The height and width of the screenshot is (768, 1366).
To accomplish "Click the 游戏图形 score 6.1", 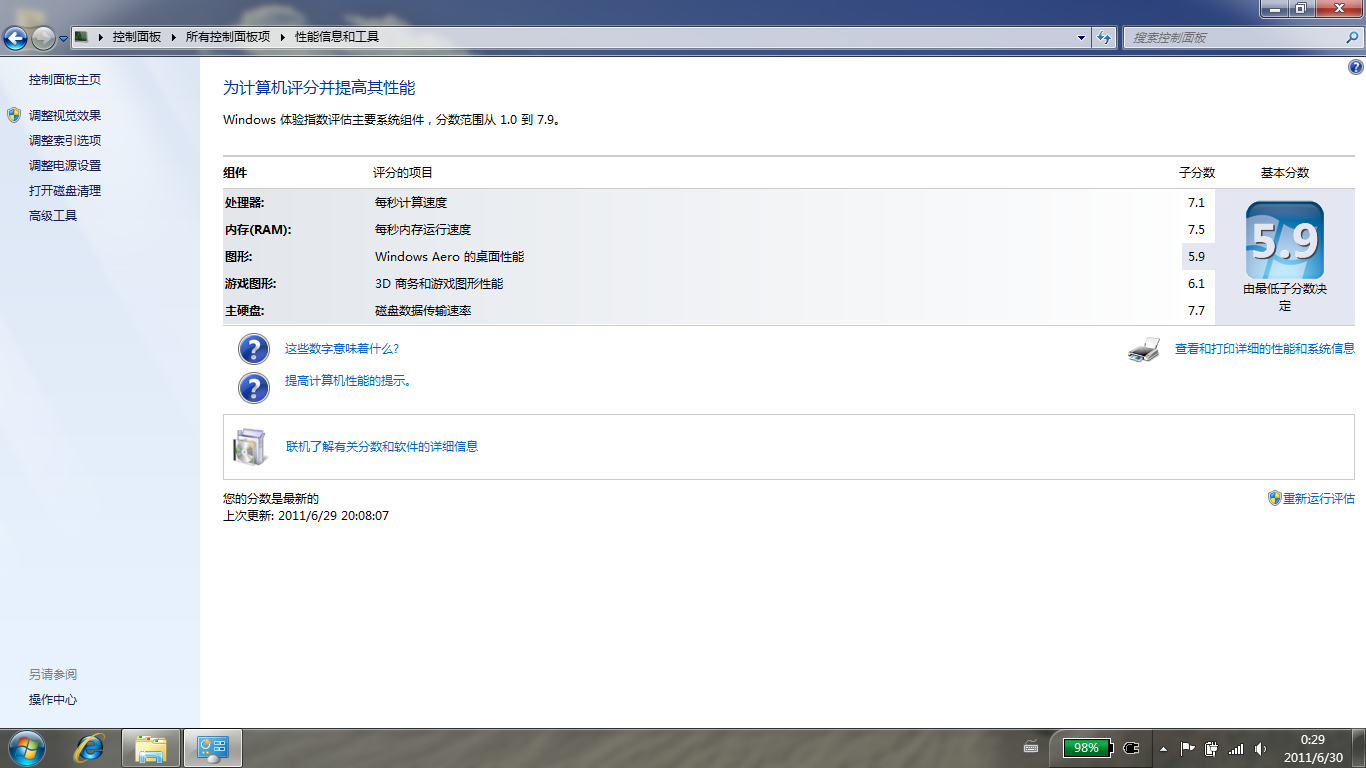I will (1196, 284).
